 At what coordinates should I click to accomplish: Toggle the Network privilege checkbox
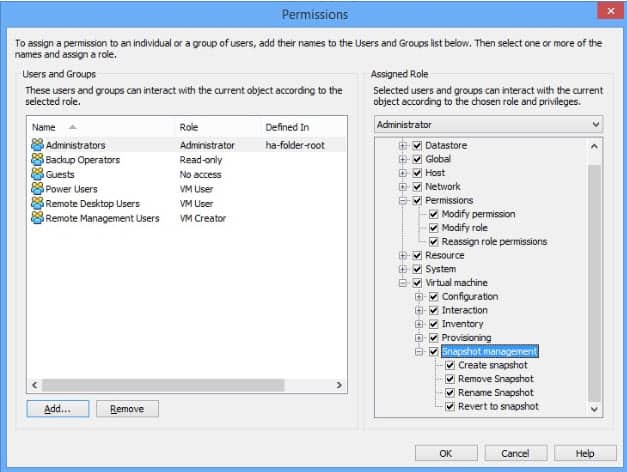(x=417, y=186)
